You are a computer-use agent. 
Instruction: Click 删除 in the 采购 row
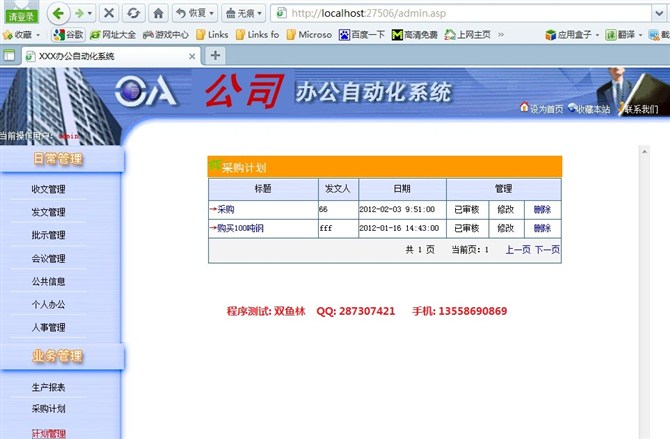[x=542, y=209]
